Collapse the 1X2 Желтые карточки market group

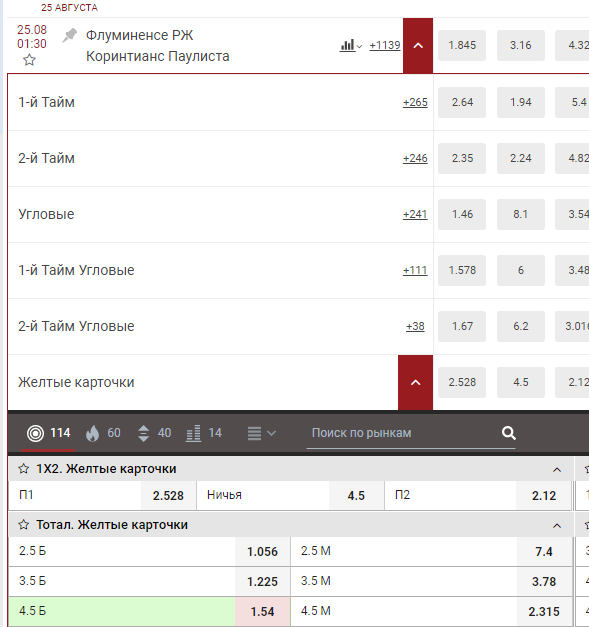point(557,469)
